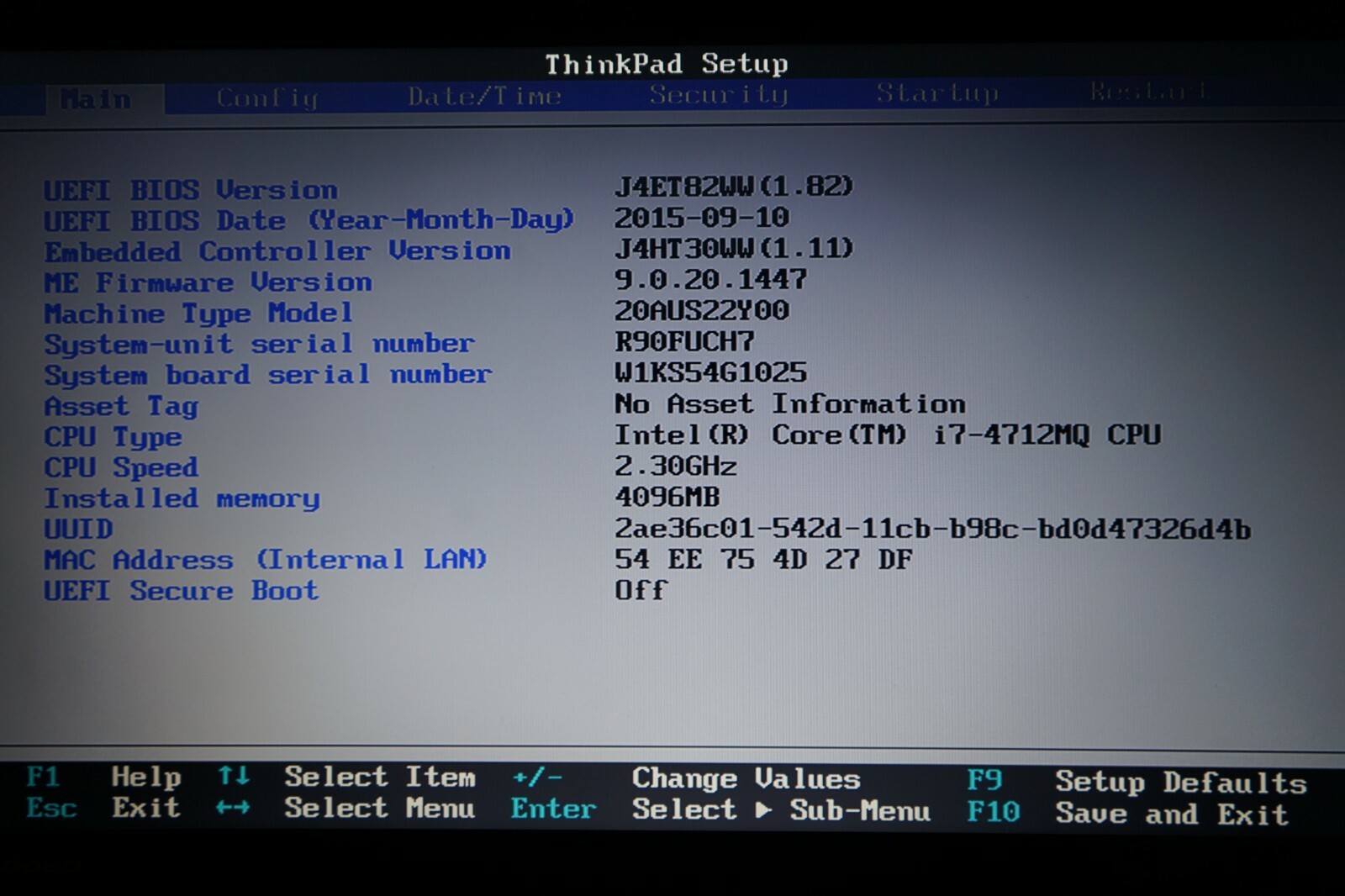Select the CPU Speed label

(x=121, y=467)
